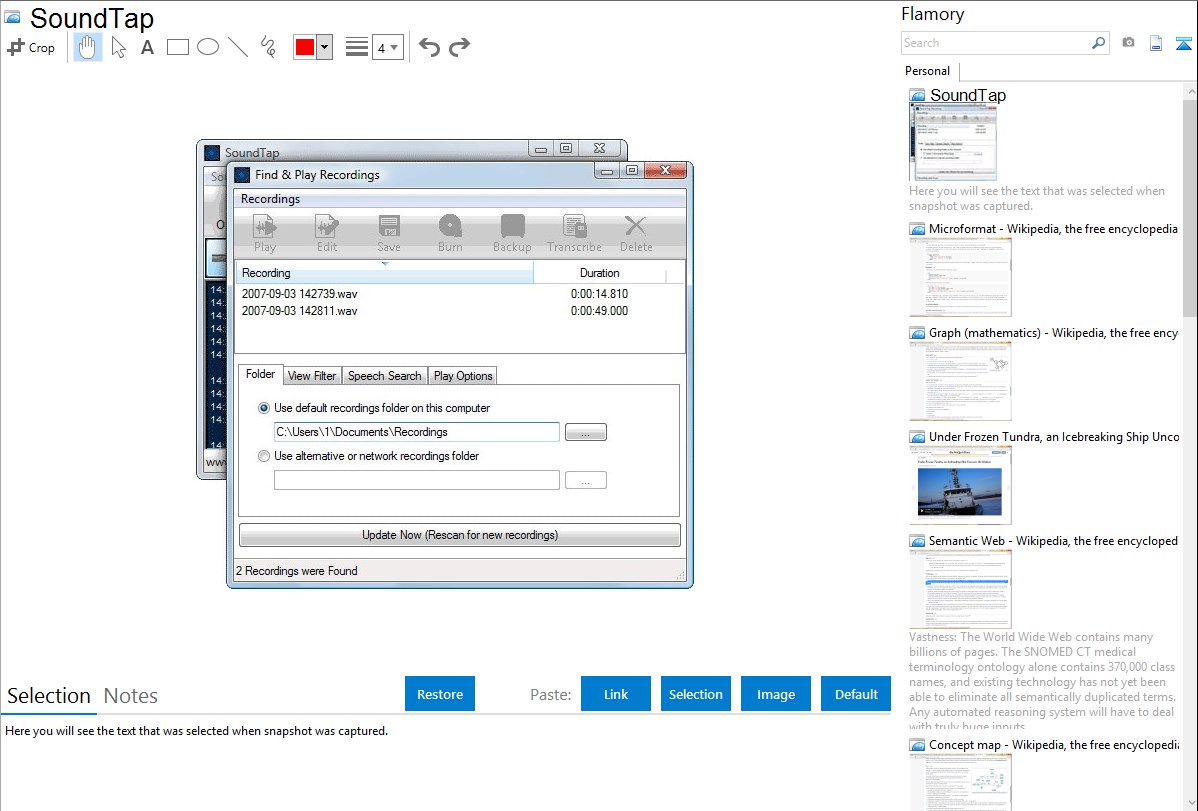Click the Save recording icon
Screen dimensions: 1198x811
tap(389, 233)
